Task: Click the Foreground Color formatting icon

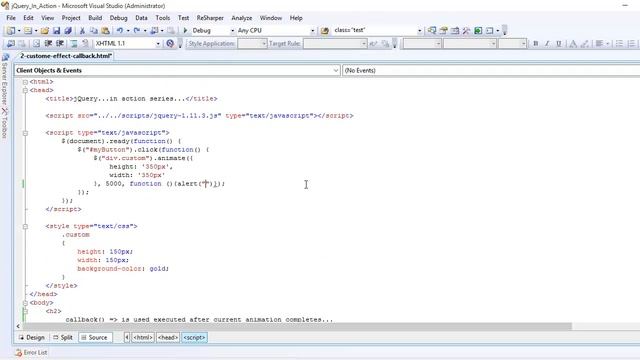Action: tap(573, 43)
